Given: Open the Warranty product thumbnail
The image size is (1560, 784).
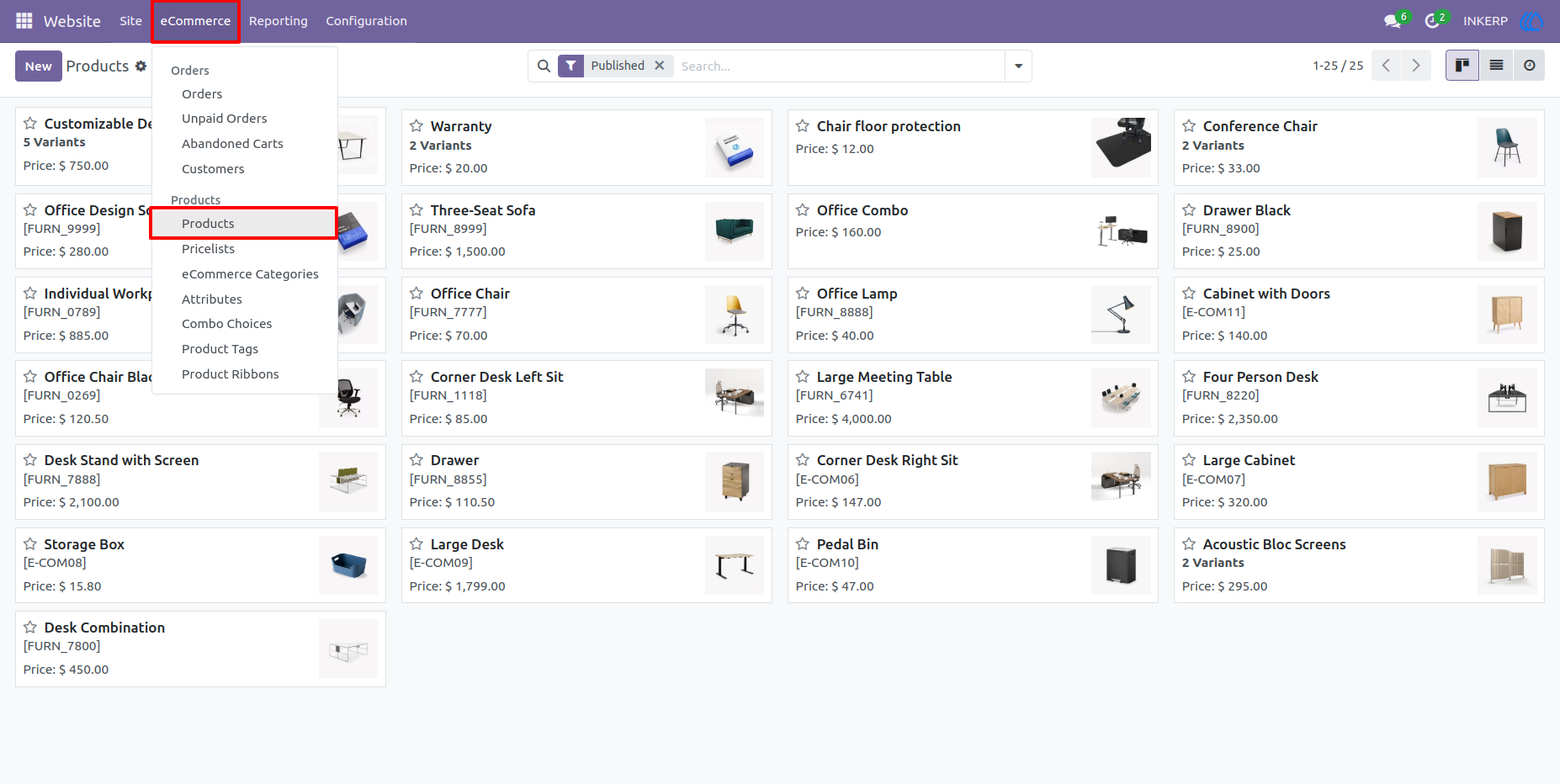Looking at the screenshot, I should tap(735, 147).
